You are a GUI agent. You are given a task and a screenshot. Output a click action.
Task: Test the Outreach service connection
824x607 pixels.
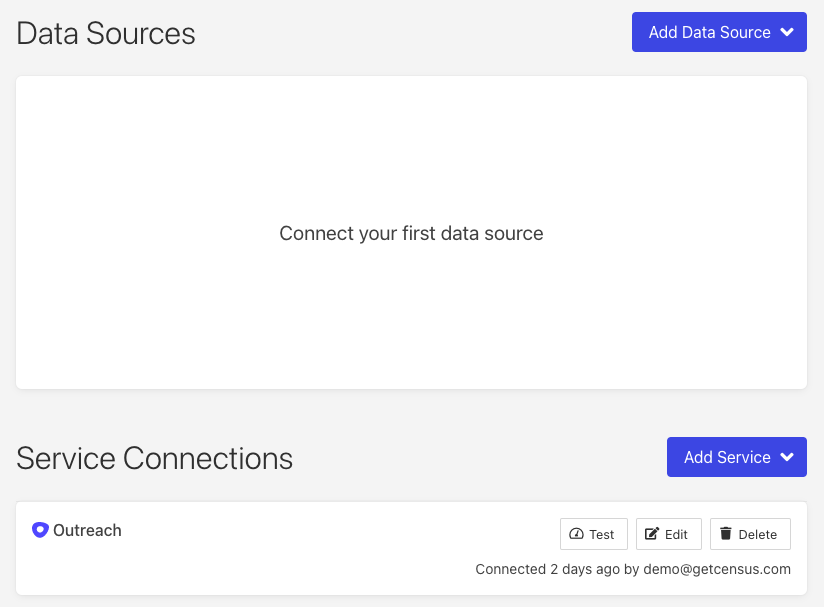pos(593,534)
